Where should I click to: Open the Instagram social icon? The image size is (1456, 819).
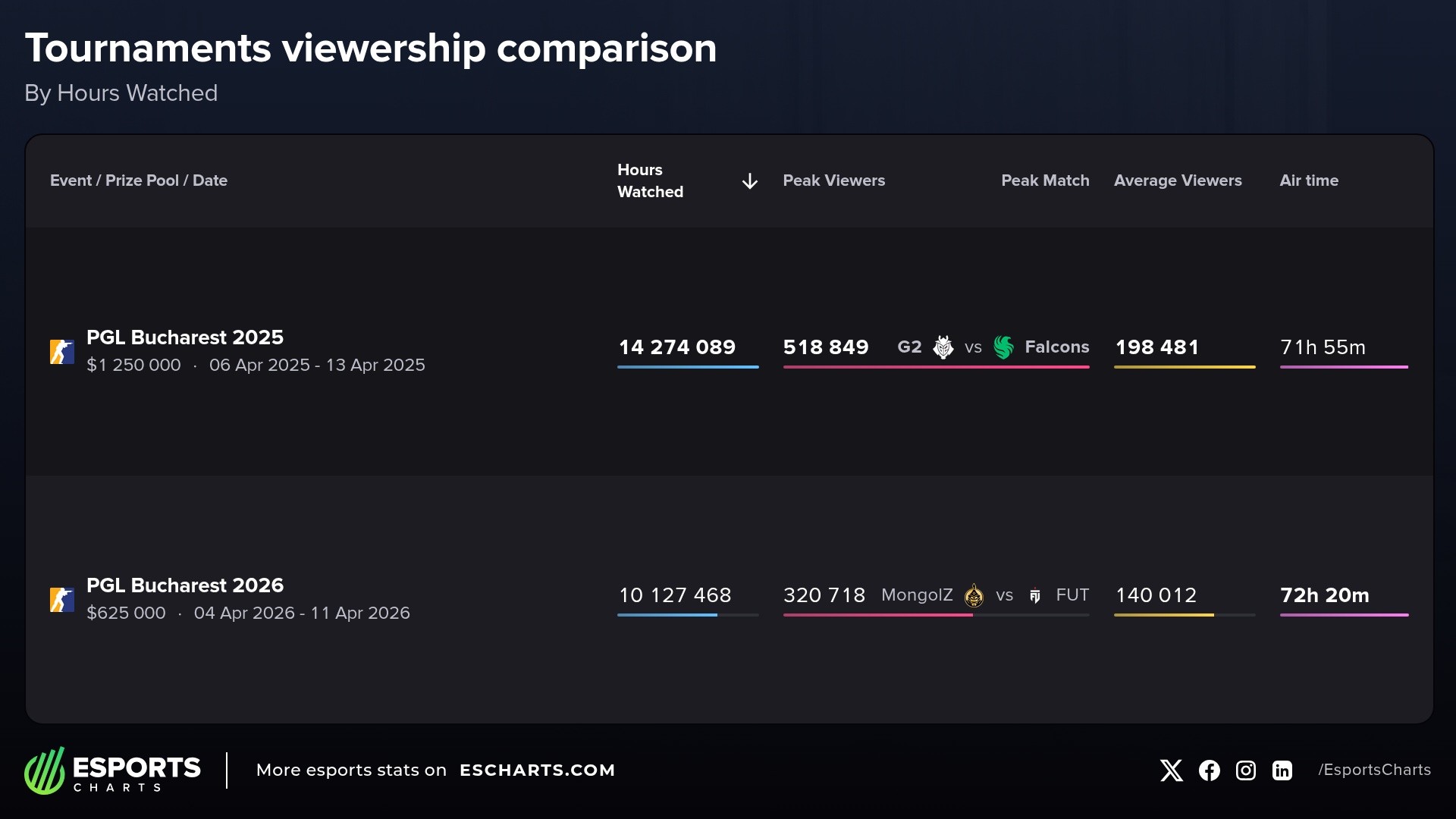coord(1246,770)
